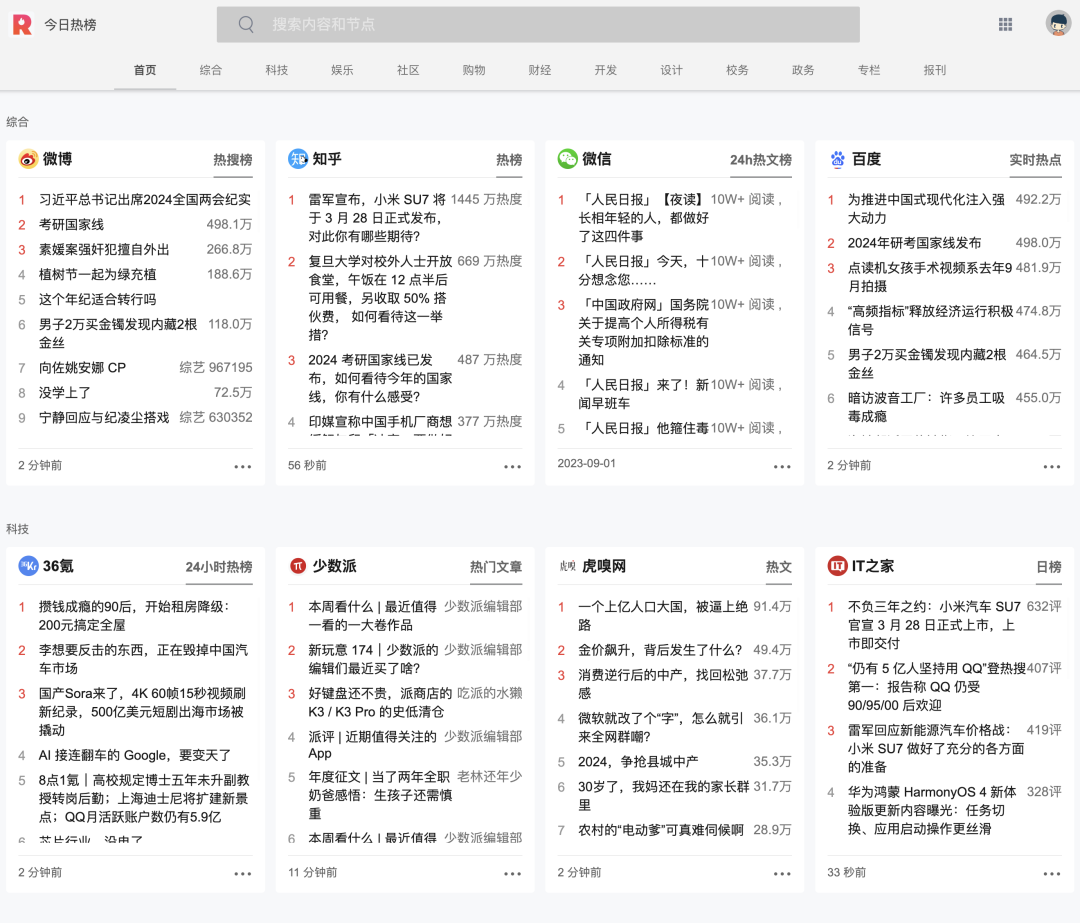This screenshot has width=1080, height=923.
Task: Open the more options menu on the IT之家 card
Action: point(1051,872)
